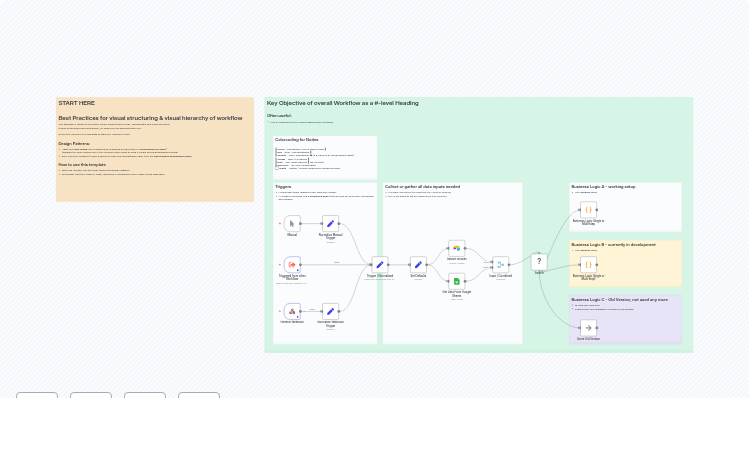Viewport: 749px width, 450px height.
Task: Select the Get Data From Google Sheets node
Action: coord(456,282)
